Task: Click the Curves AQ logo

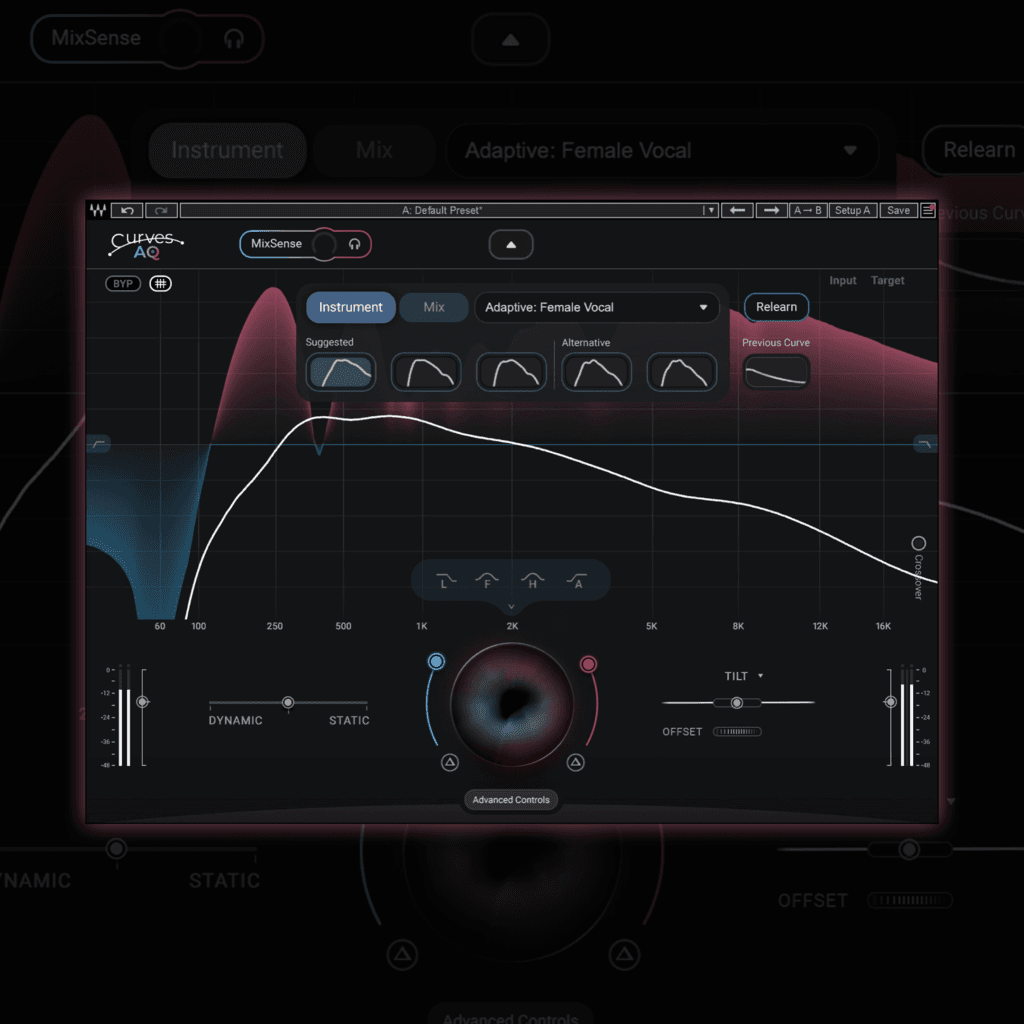Action: (146, 244)
